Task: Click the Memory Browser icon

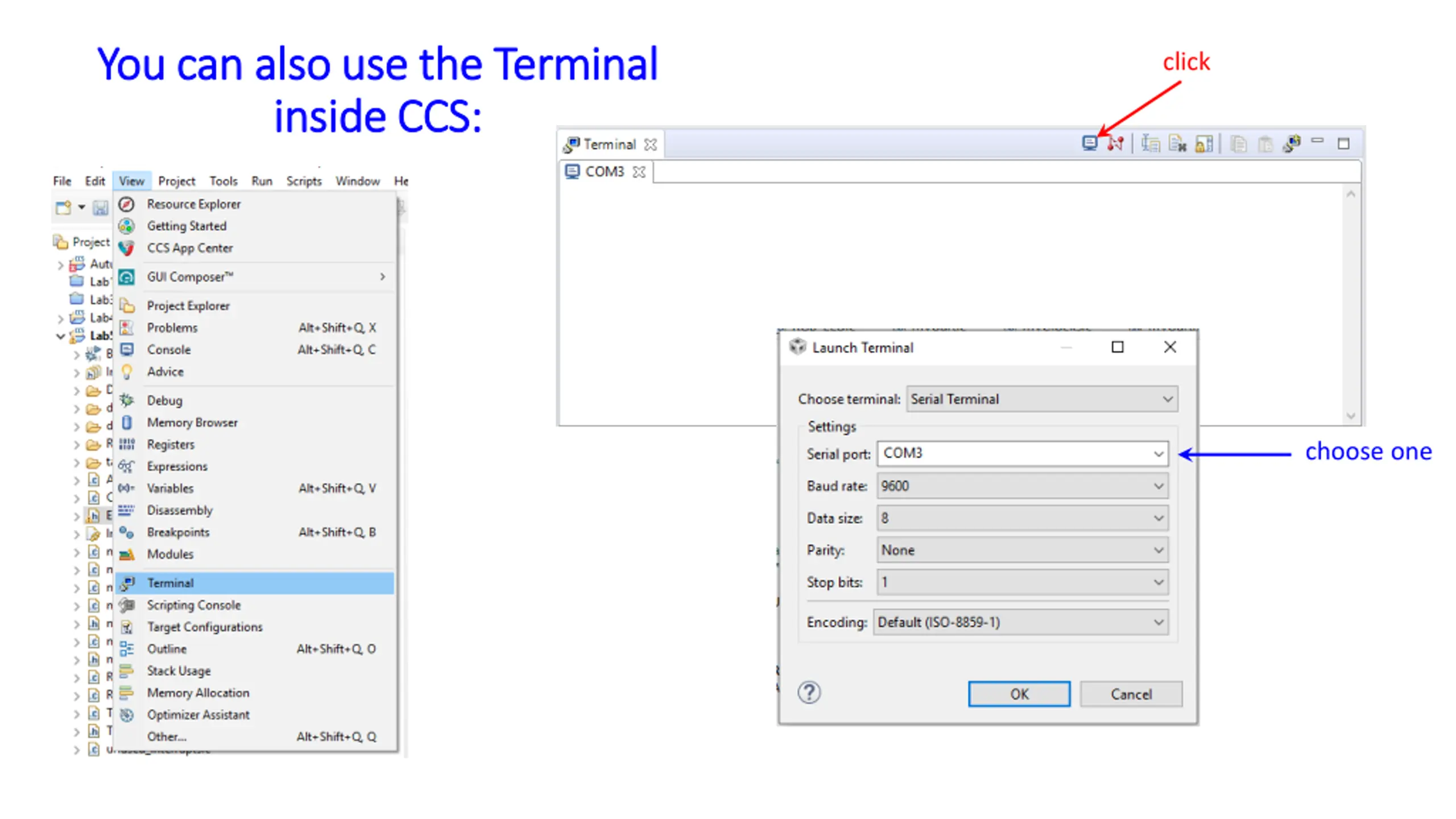Action: 127,423
